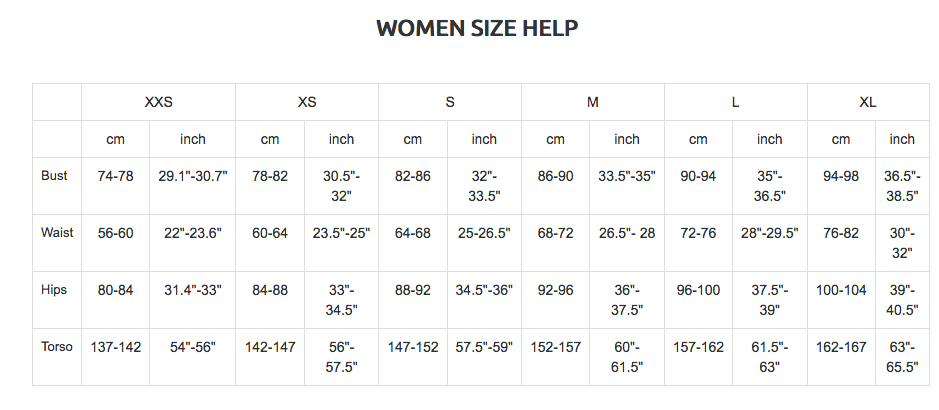
Task: Click the 96-100 hips cm cell
Action: tap(698, 290)
